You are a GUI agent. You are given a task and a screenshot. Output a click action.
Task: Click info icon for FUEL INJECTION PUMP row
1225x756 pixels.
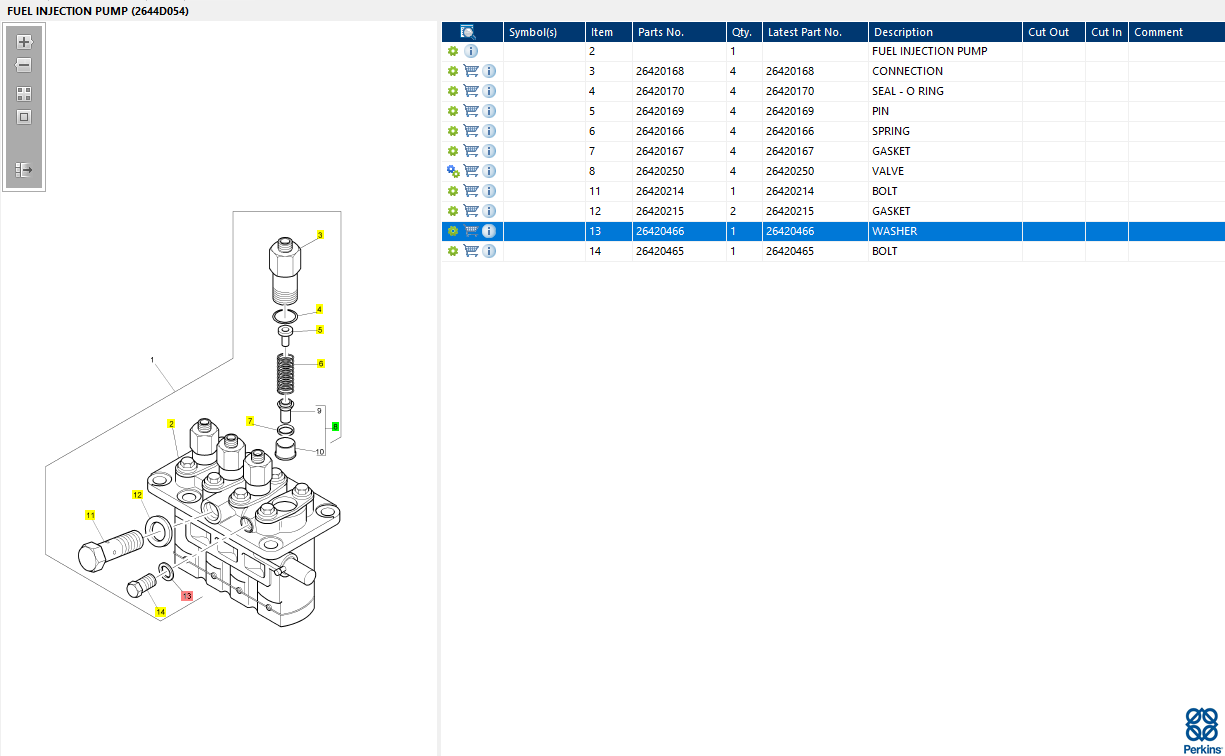coord(471,51)
